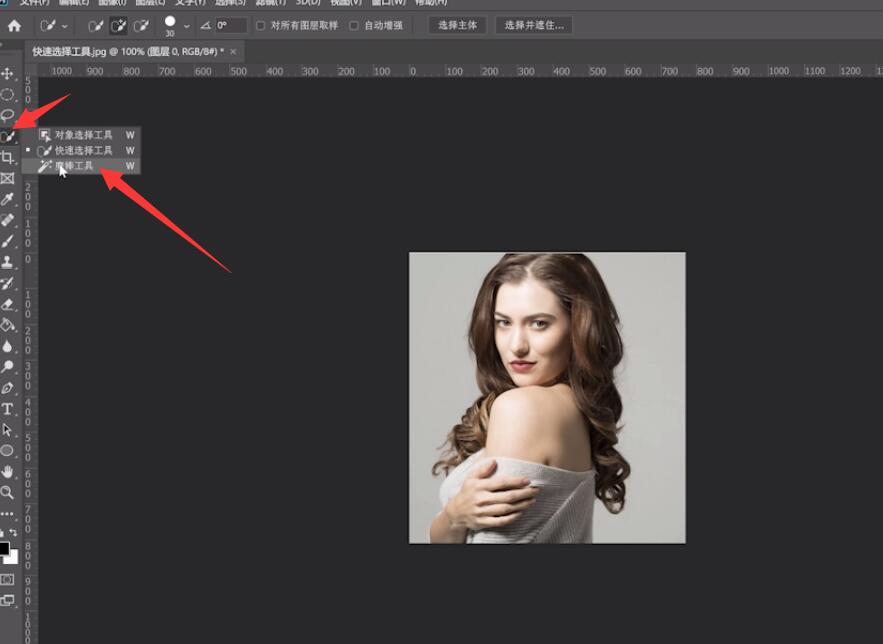883x644 pixels.
Task: Choose New Selection mode in options bar
Action: 96,25
